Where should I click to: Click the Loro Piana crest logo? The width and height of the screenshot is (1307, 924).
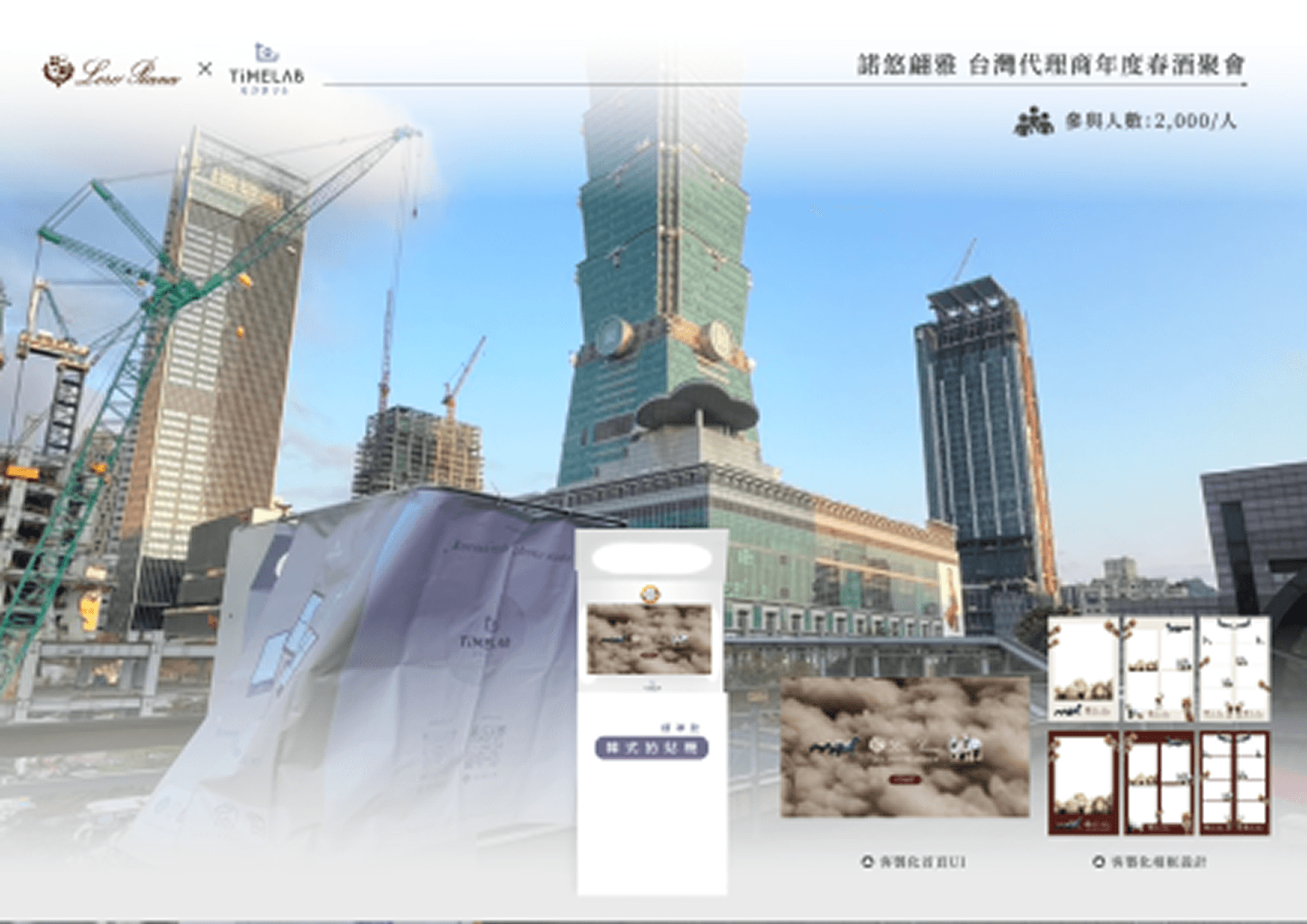coord(58,71)
